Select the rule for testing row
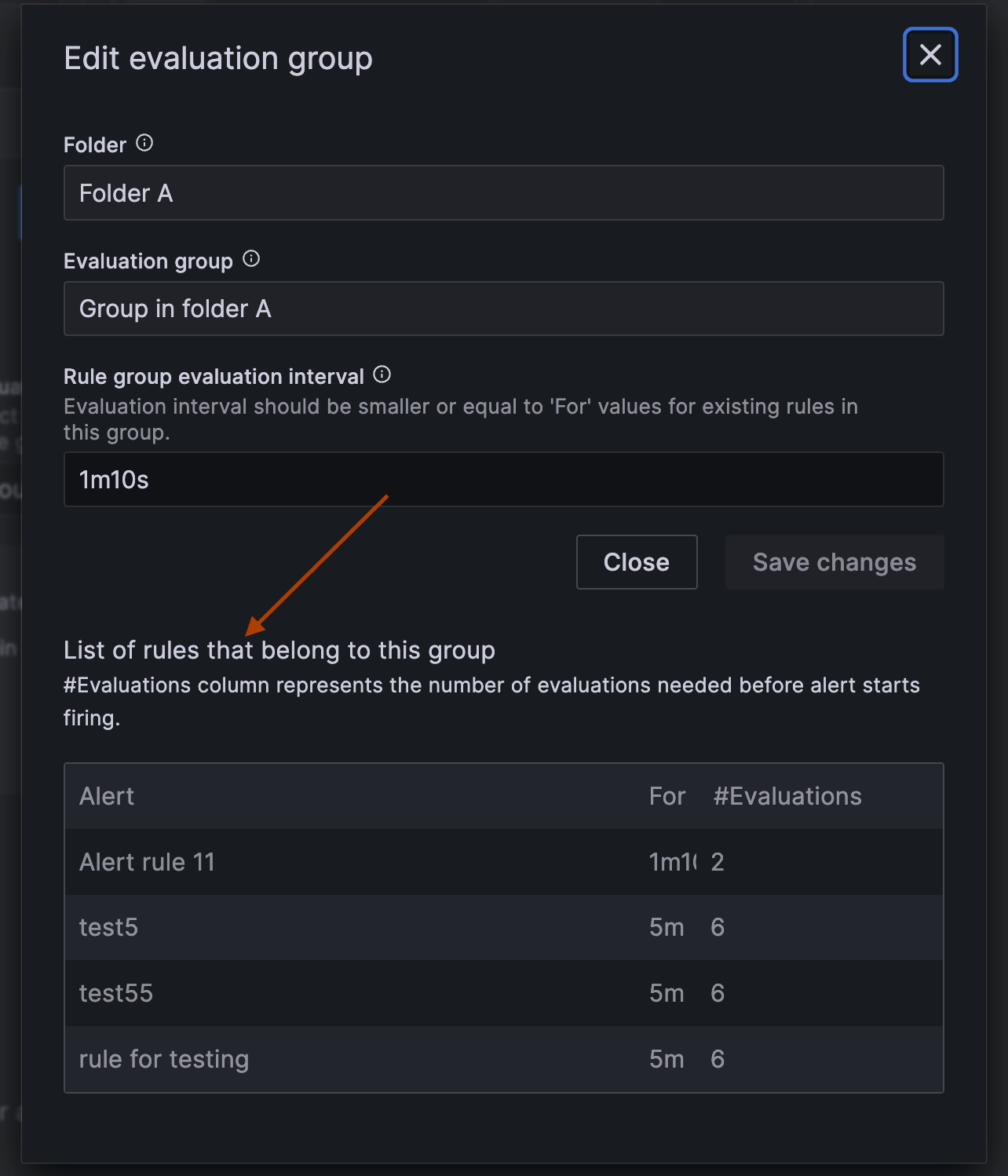Image resolution: width=1008 pixels, height=1176 pixels. [504, 1059]
